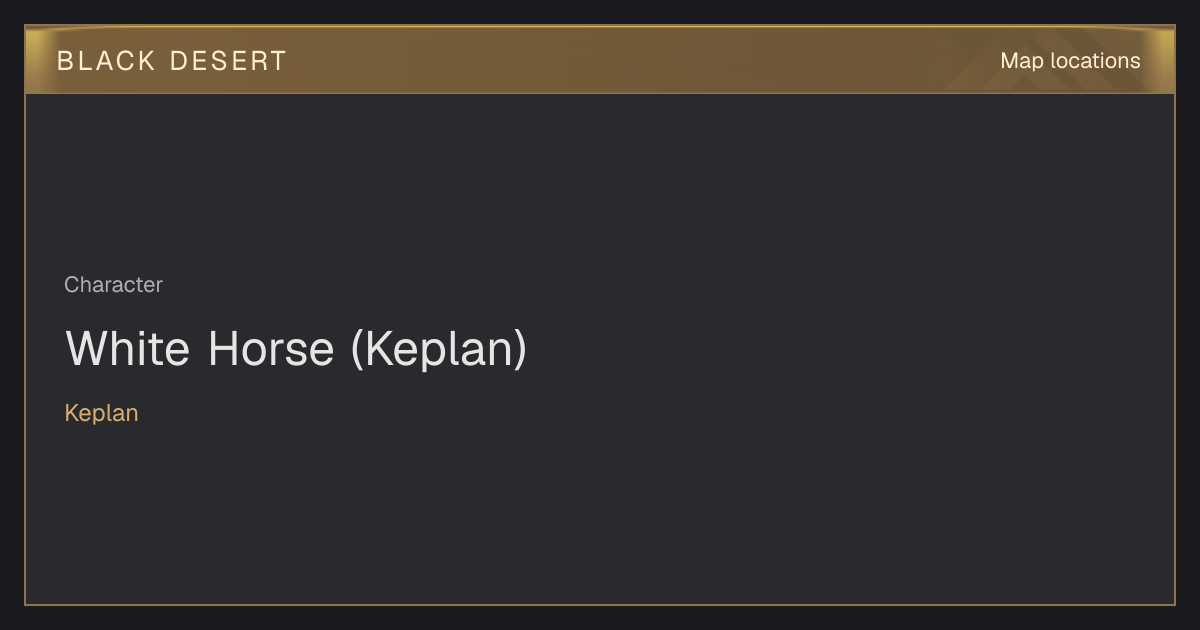This screenshot has width=1200, height=630.
Task: Click the word BLACK in the header
Action: [x=106, y=61]
